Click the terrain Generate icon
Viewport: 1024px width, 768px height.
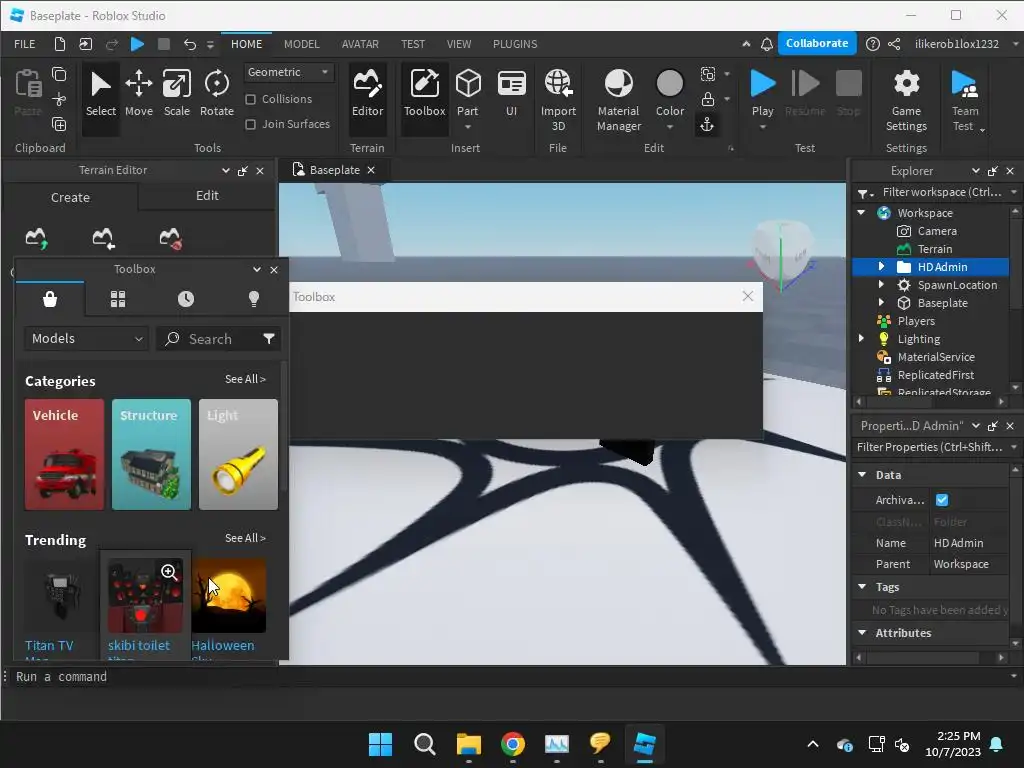[x=37, y=238]
